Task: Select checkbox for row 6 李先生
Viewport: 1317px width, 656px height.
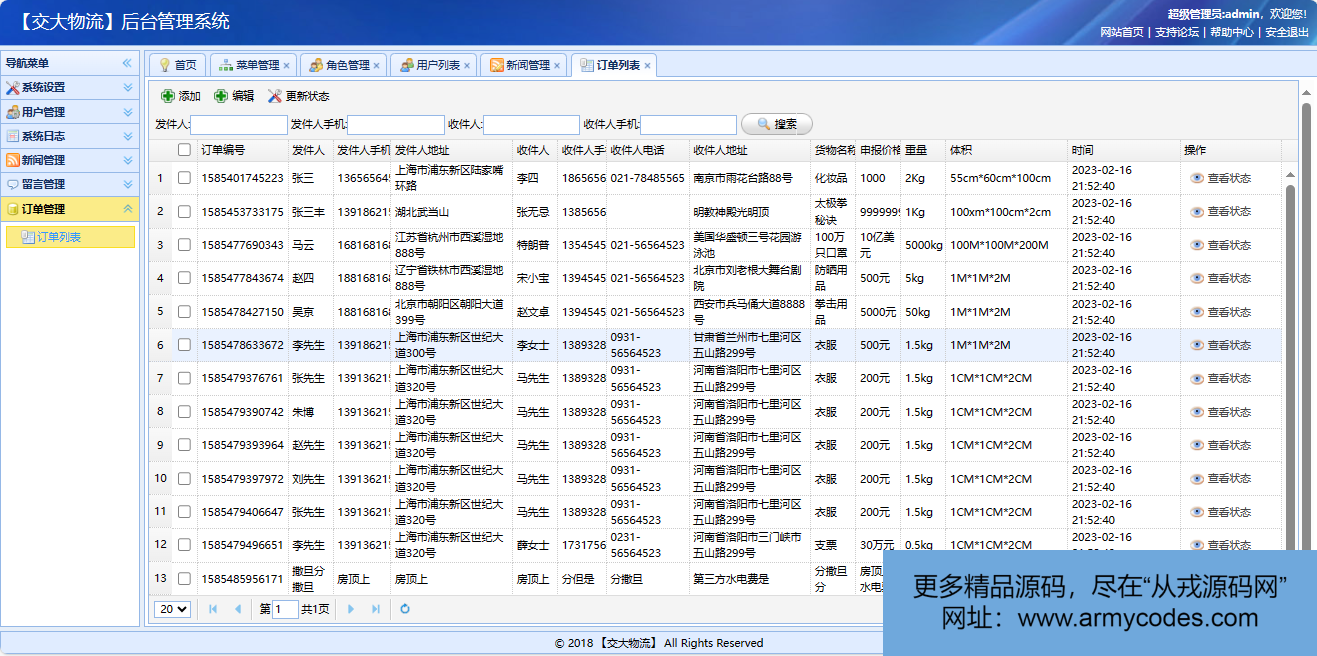Action: (x=184, y=345)
